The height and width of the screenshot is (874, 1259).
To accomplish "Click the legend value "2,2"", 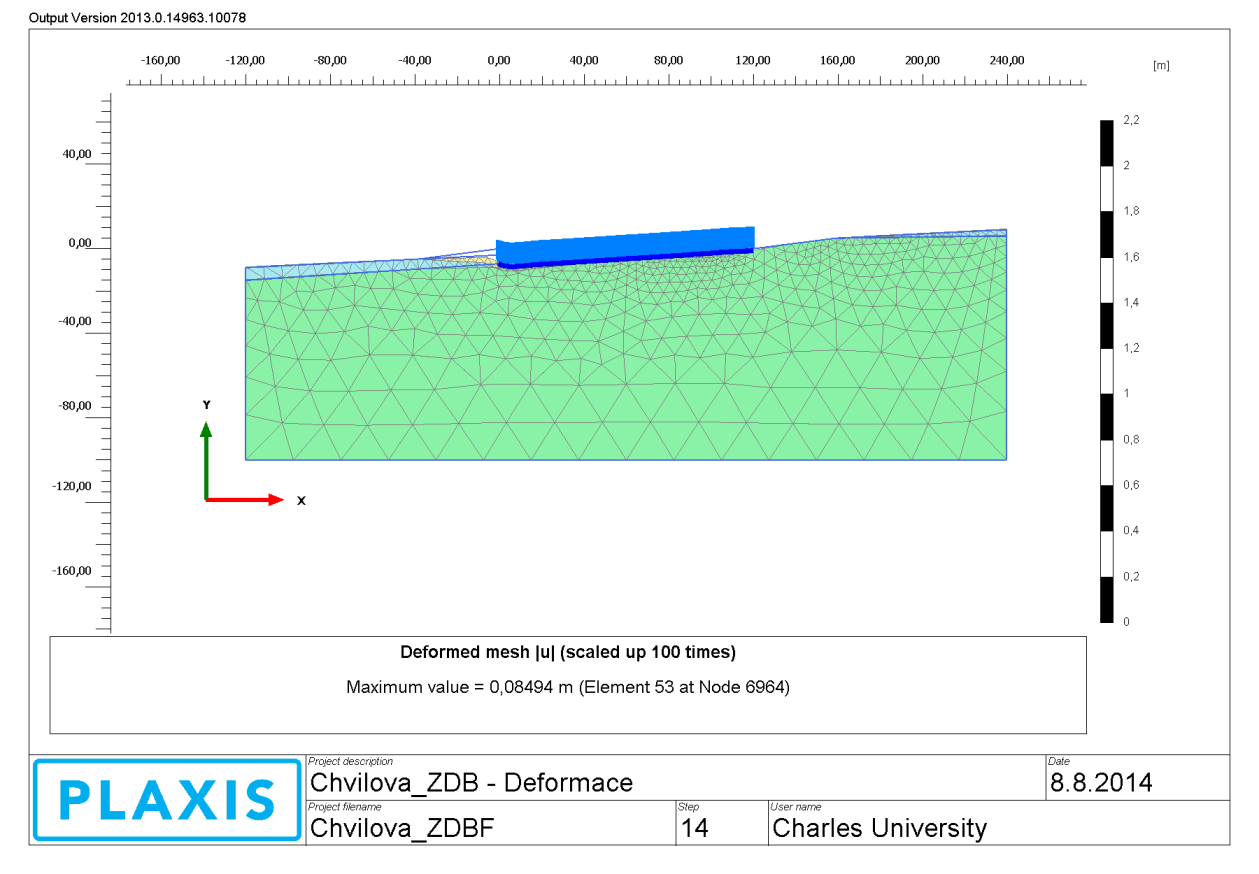I will point(1131,120).
